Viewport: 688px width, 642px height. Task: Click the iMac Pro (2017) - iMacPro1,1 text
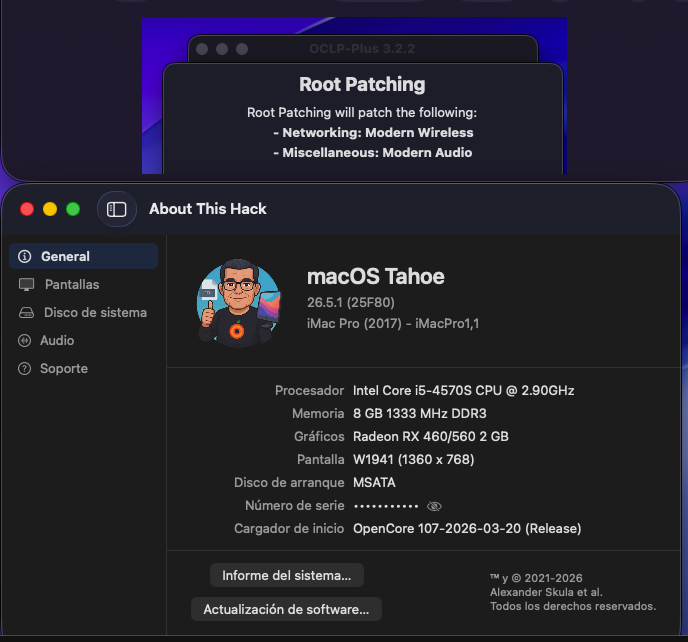click(393, 323)
